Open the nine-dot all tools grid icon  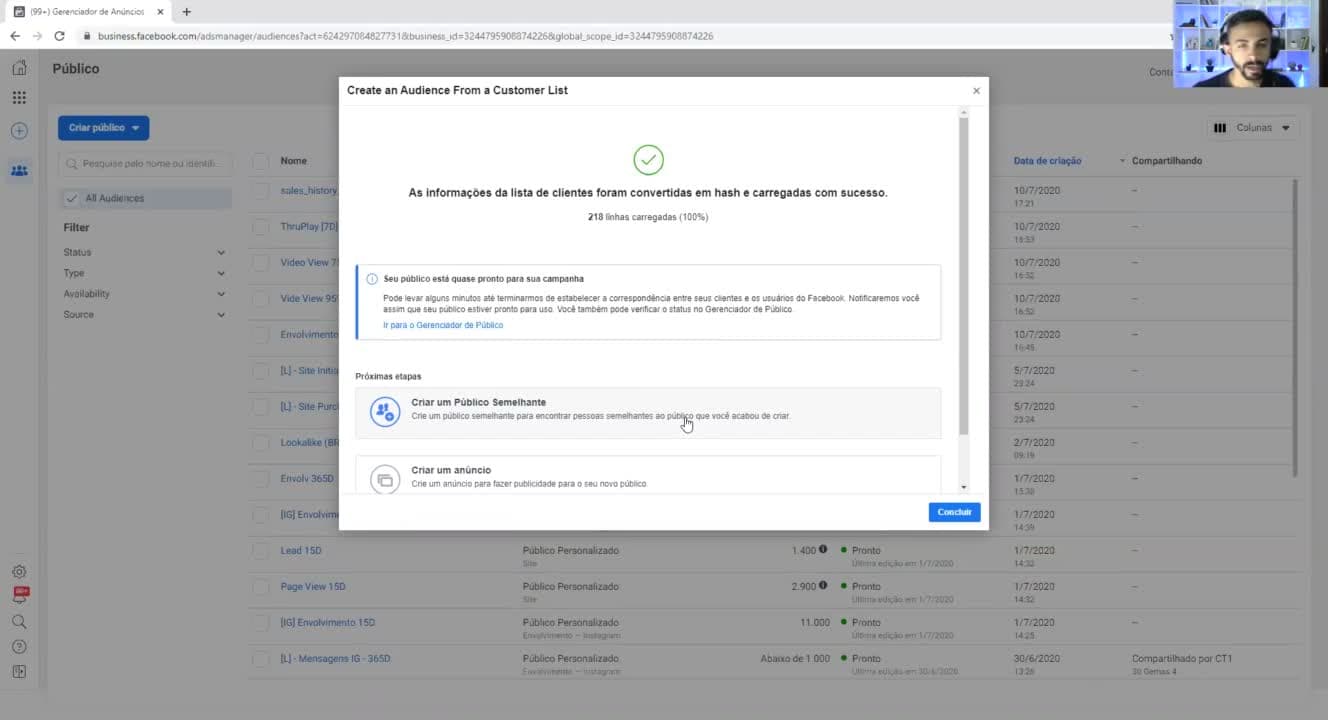[19, 98]
